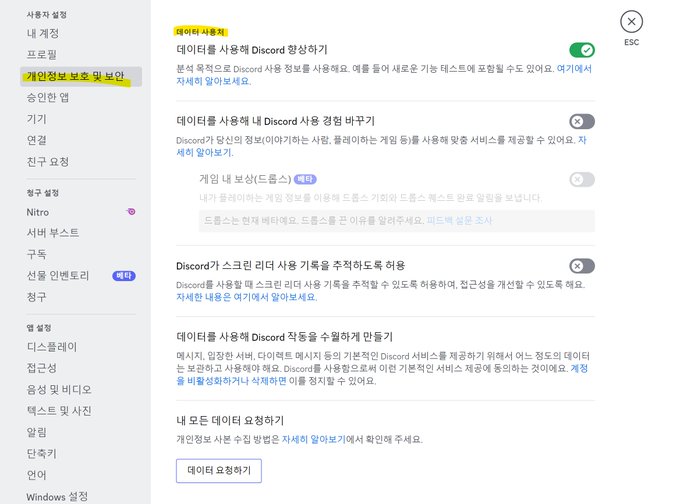680x504 pixels.
Task: Enable 스크린 리더 사용 기록 추적 toggle
Action: click(582, 266)
